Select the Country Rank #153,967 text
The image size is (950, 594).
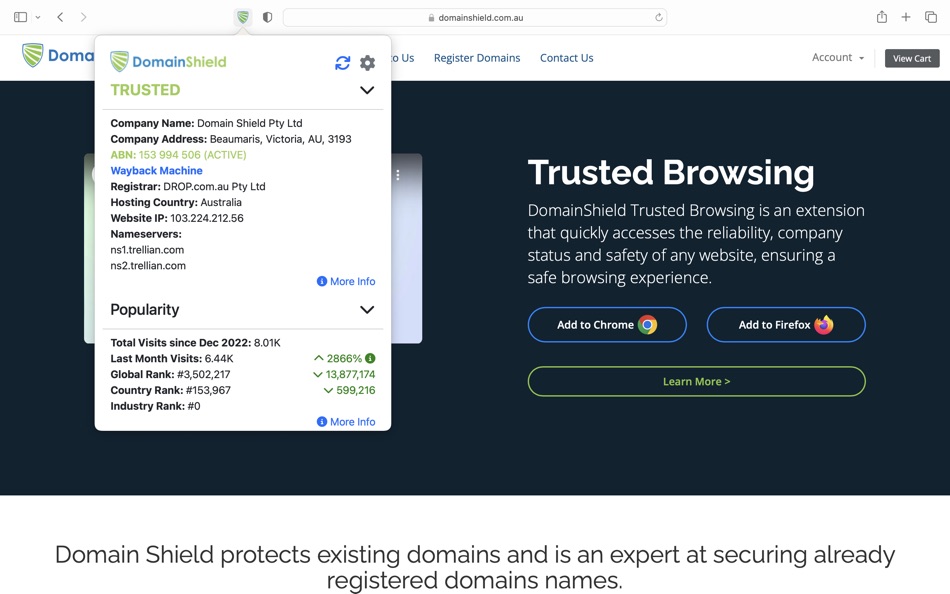point(170,390)
